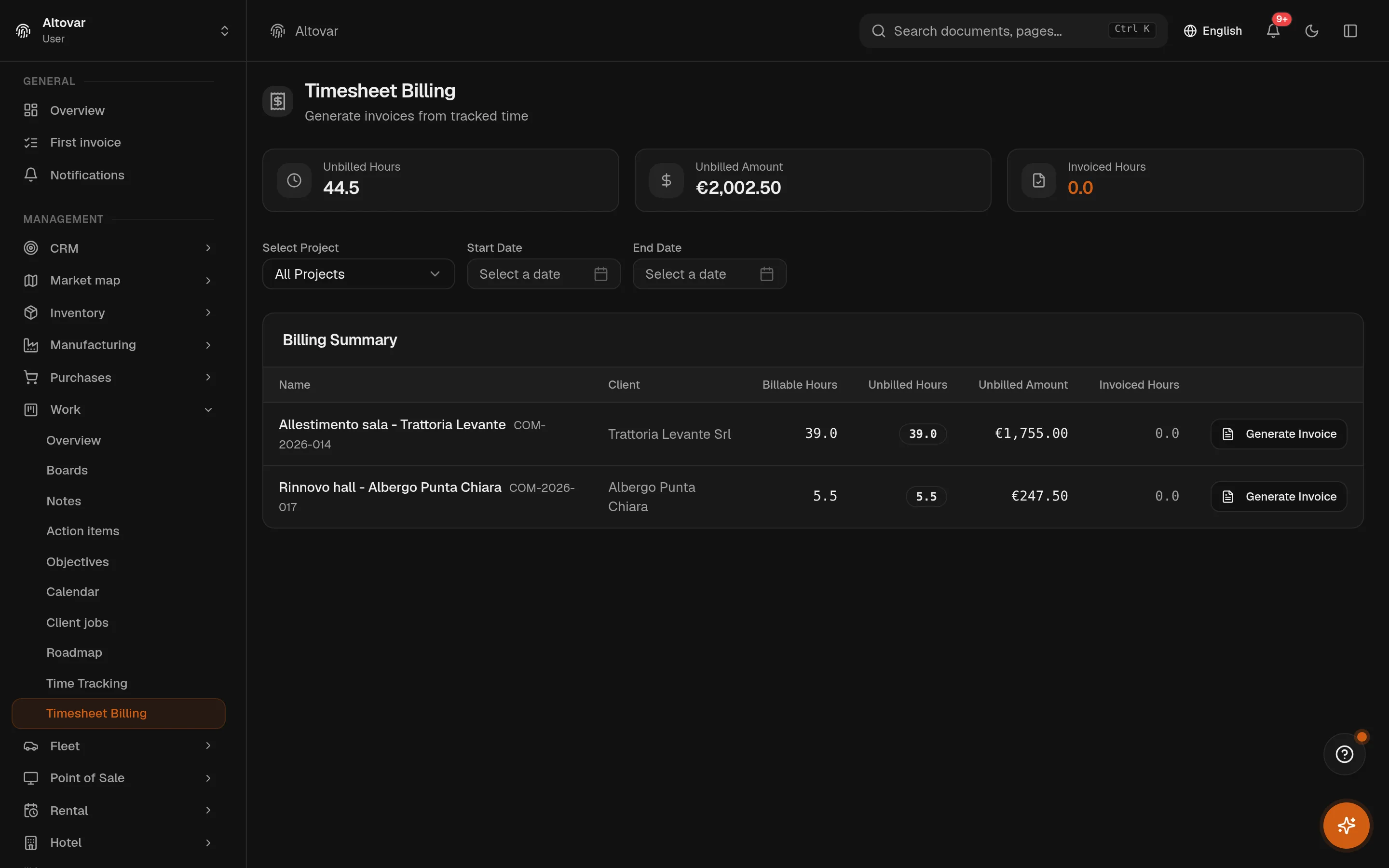Click the Inventory box icon
Screen dimensions: 1389x868
pyautogui.click(x=31, y=312)
